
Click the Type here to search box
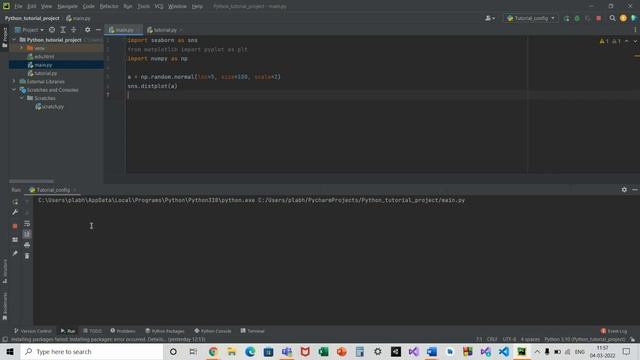pyautogui.click(x=91, y=351)
